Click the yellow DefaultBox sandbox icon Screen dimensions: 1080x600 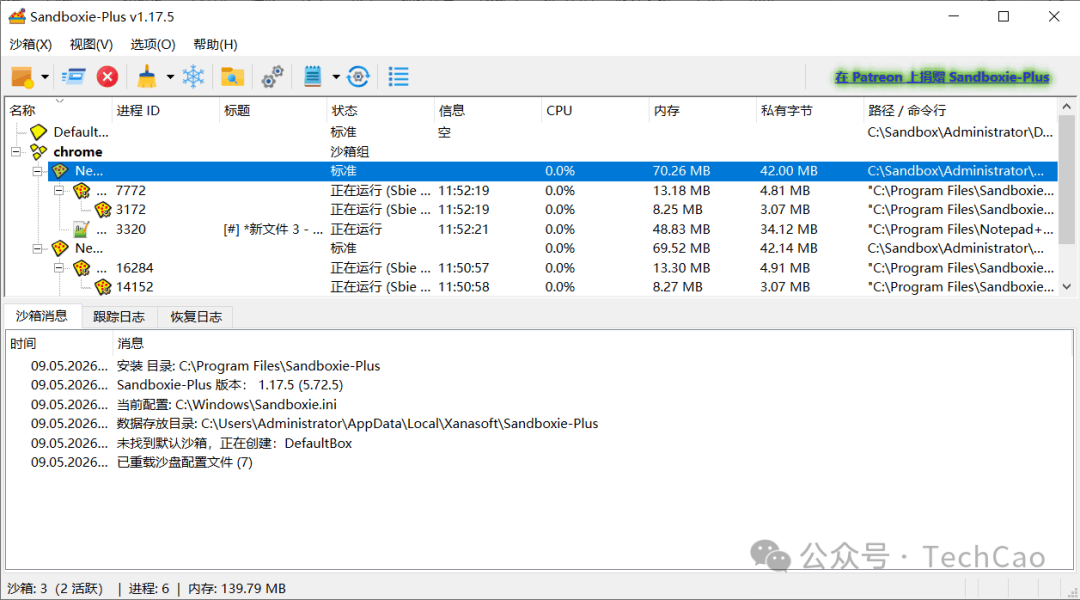pos(39,132)
